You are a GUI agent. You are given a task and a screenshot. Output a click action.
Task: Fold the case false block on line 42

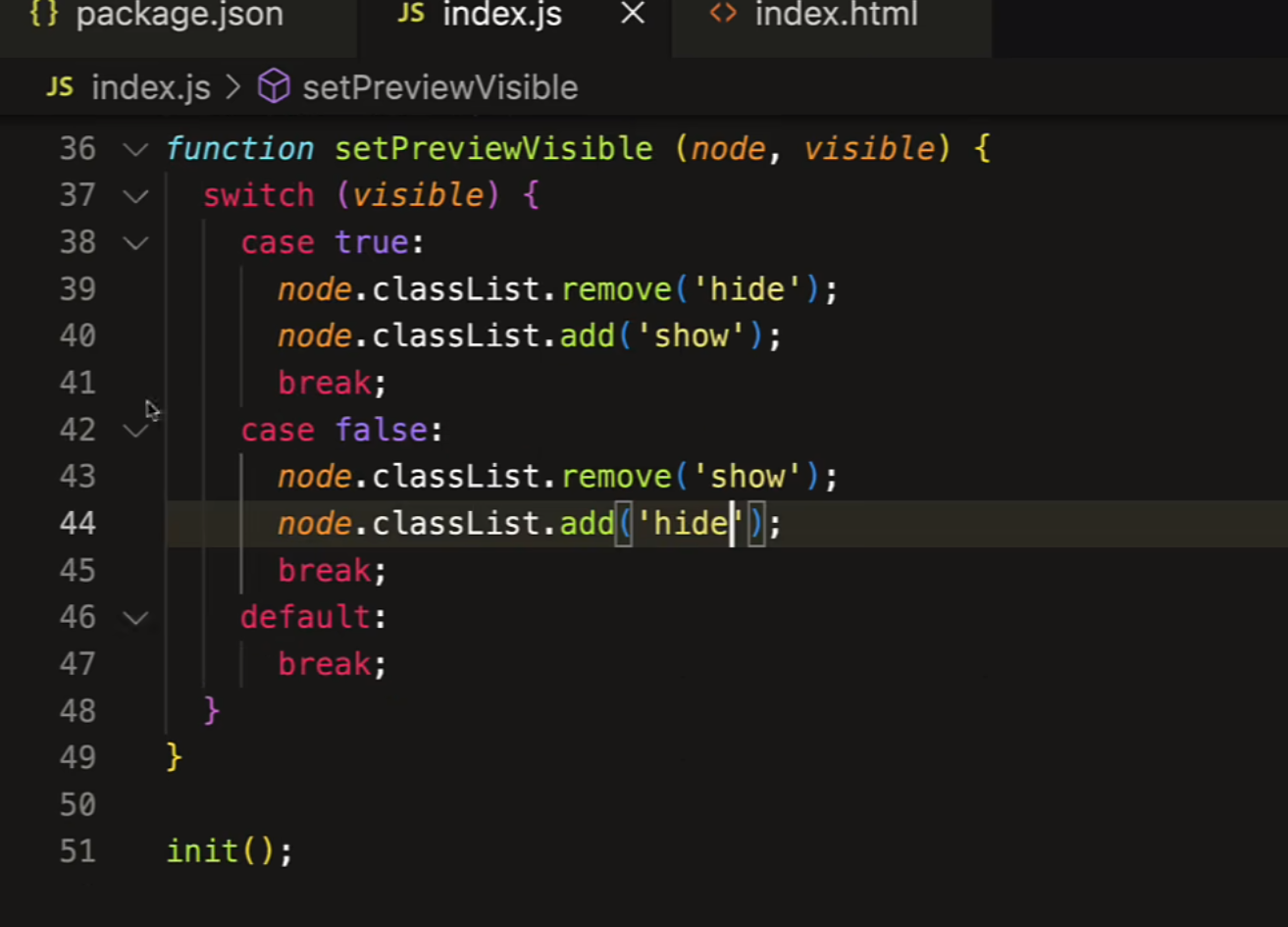(x=135, y=430)
